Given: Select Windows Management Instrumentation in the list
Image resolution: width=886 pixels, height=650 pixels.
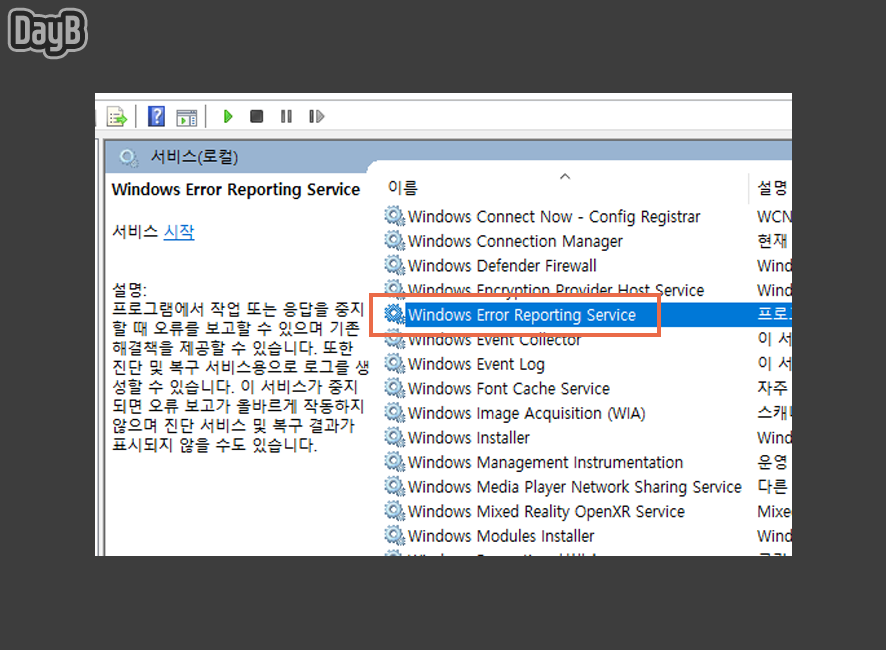Looking at the screenshot, I should pyautogui.click(x=543, y=462).
